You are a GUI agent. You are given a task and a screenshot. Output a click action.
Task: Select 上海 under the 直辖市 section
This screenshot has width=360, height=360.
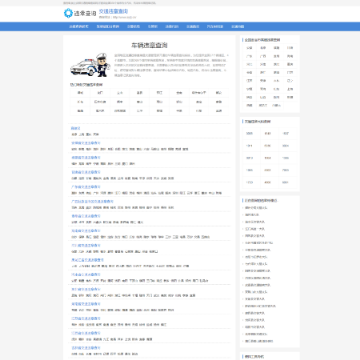(x=81, y=134)
